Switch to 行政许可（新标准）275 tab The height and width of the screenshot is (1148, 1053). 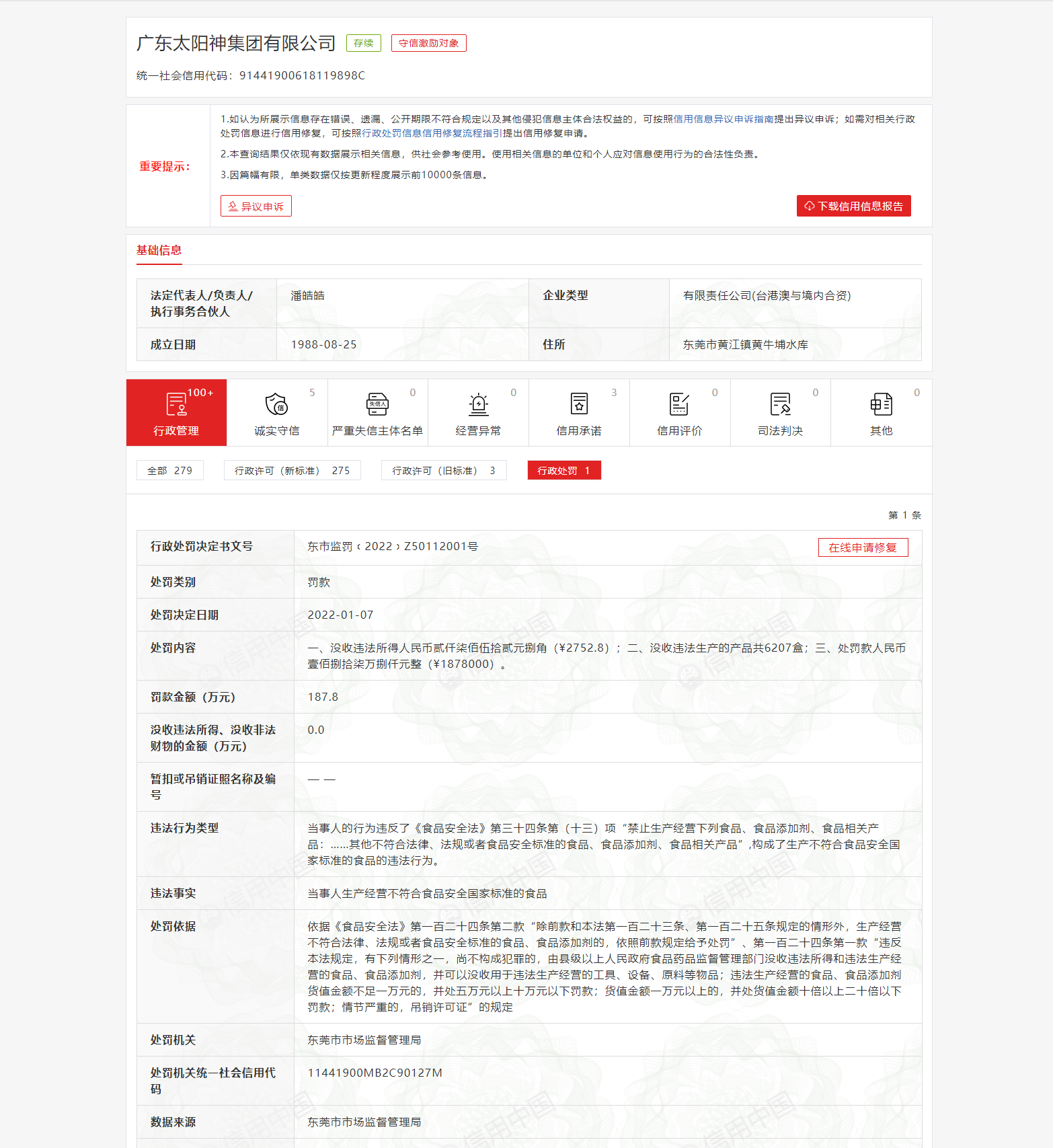[x=292, y=470]
